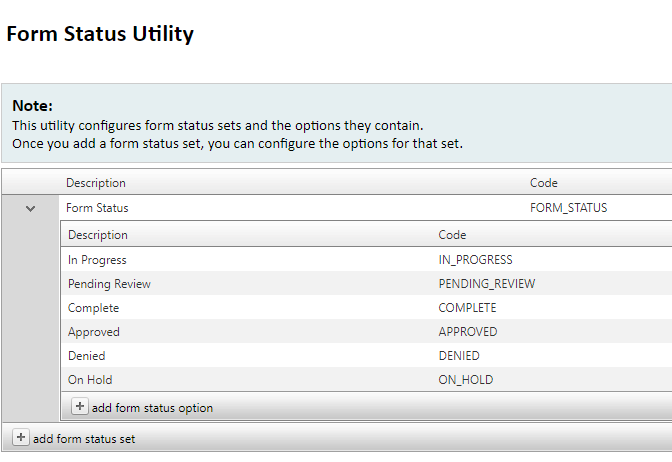Select the Approved status row
The height and width of the screenshot is (462, 672).
click(x=366, y=331)
